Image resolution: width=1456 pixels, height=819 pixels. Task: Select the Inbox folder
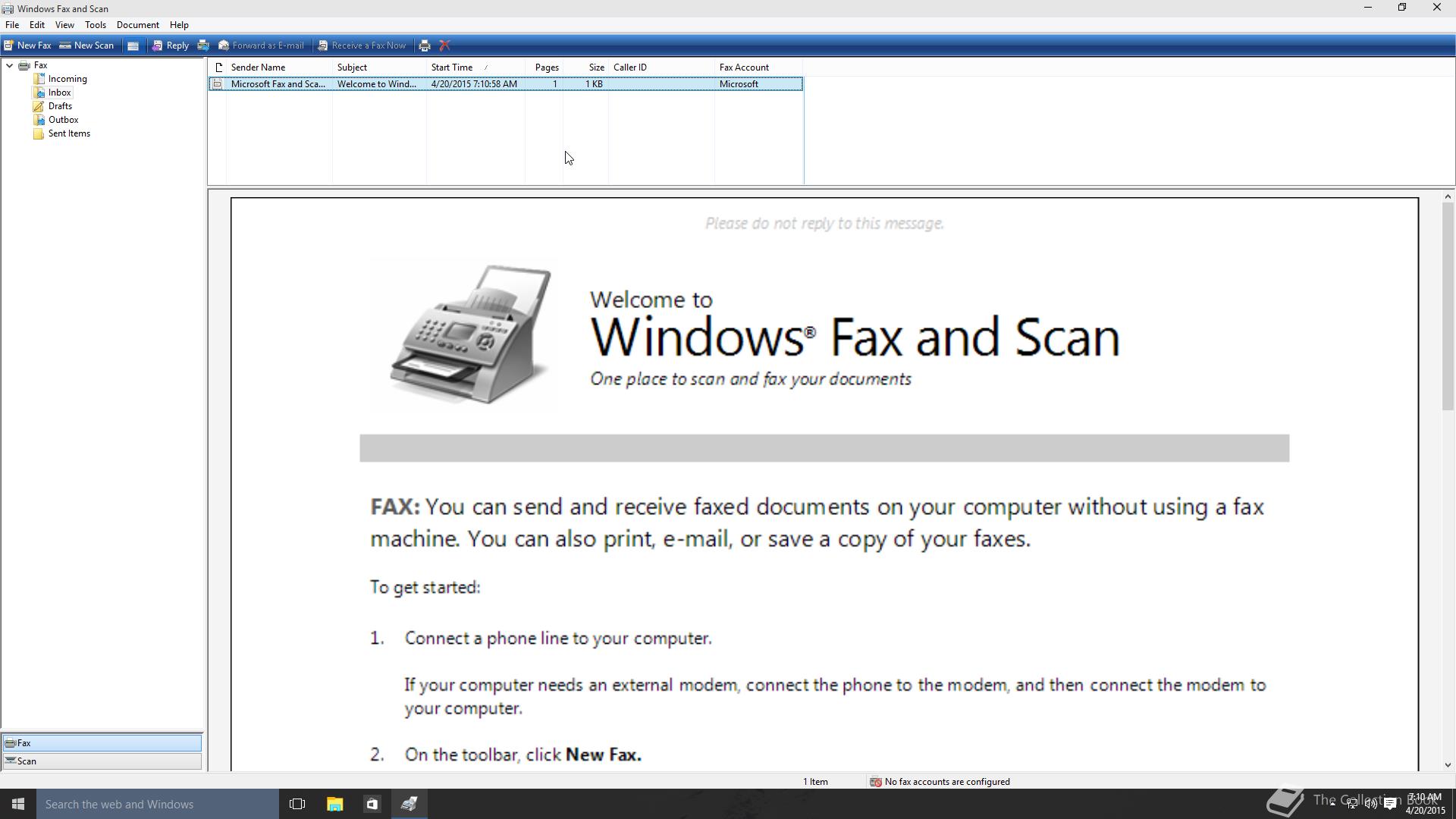click(x=59, y=93)
